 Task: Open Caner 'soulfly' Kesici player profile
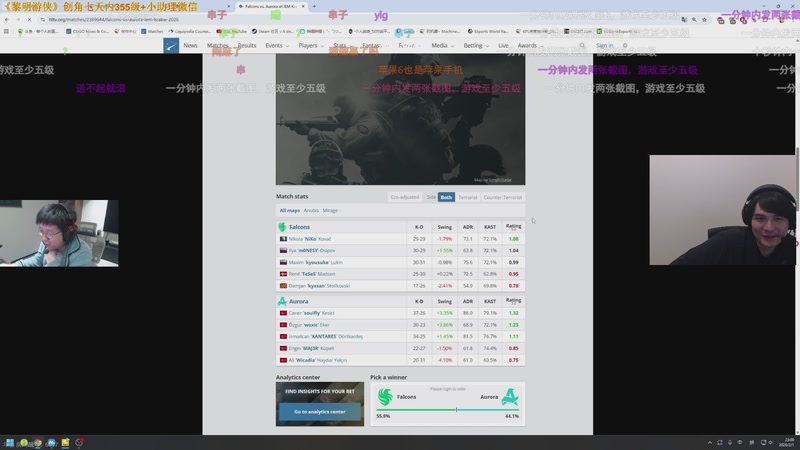click(311, 313)
